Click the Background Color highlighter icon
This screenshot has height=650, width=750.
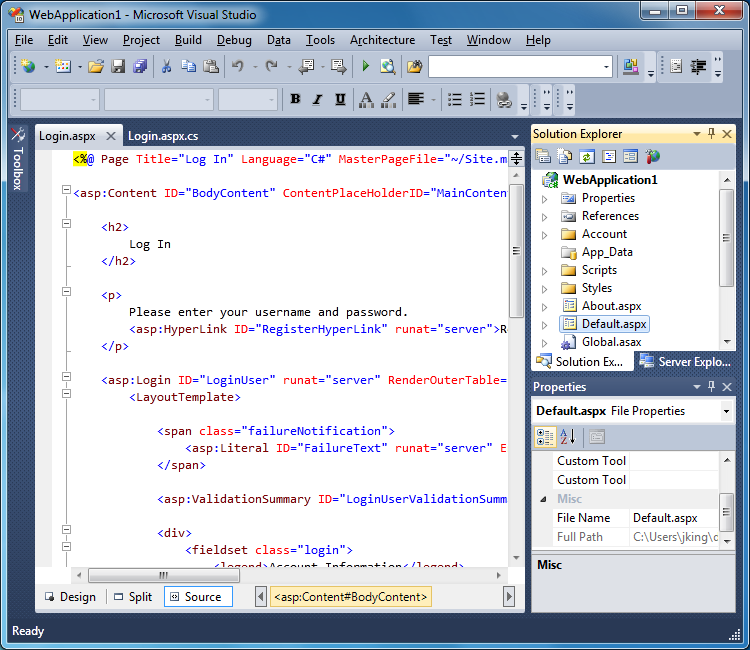pyautogui.click(x=388, y=99)
